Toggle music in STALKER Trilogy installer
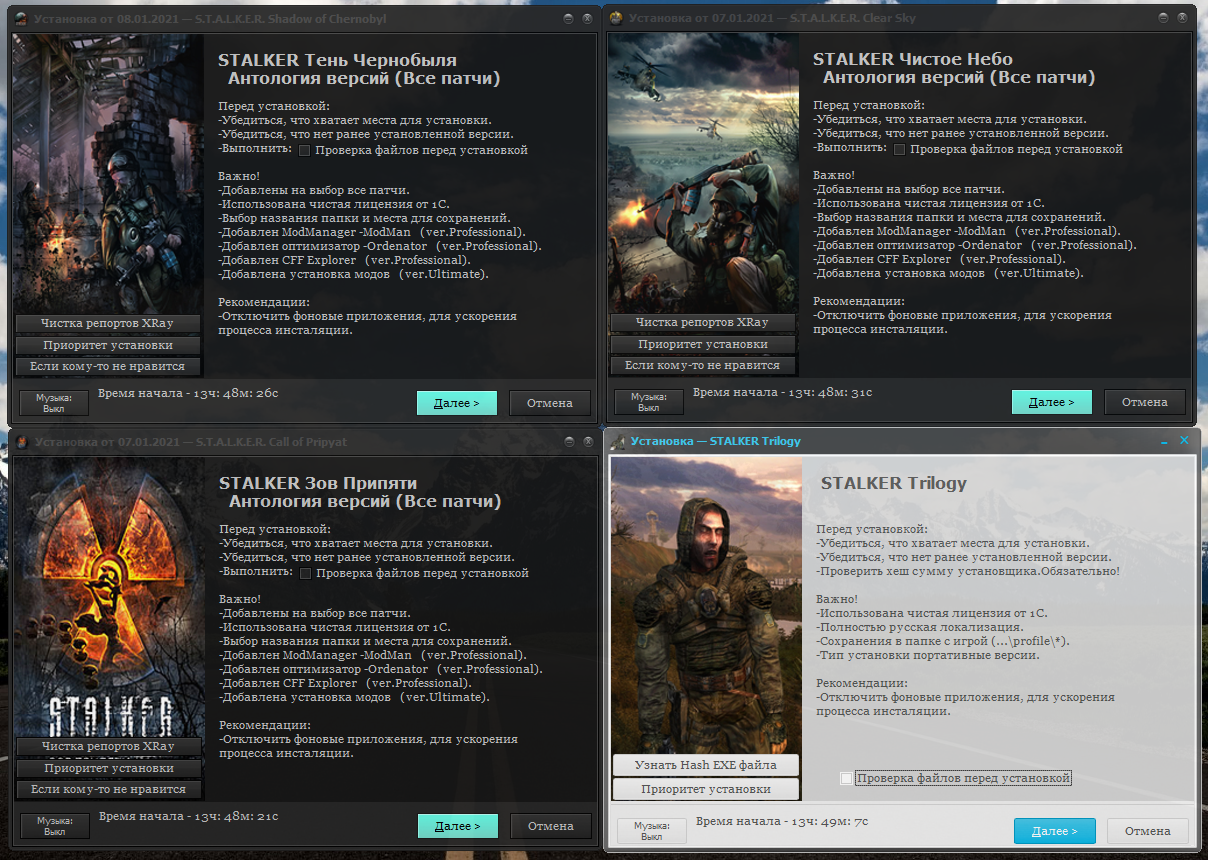 pyautogui.click(x=652, y=830)
